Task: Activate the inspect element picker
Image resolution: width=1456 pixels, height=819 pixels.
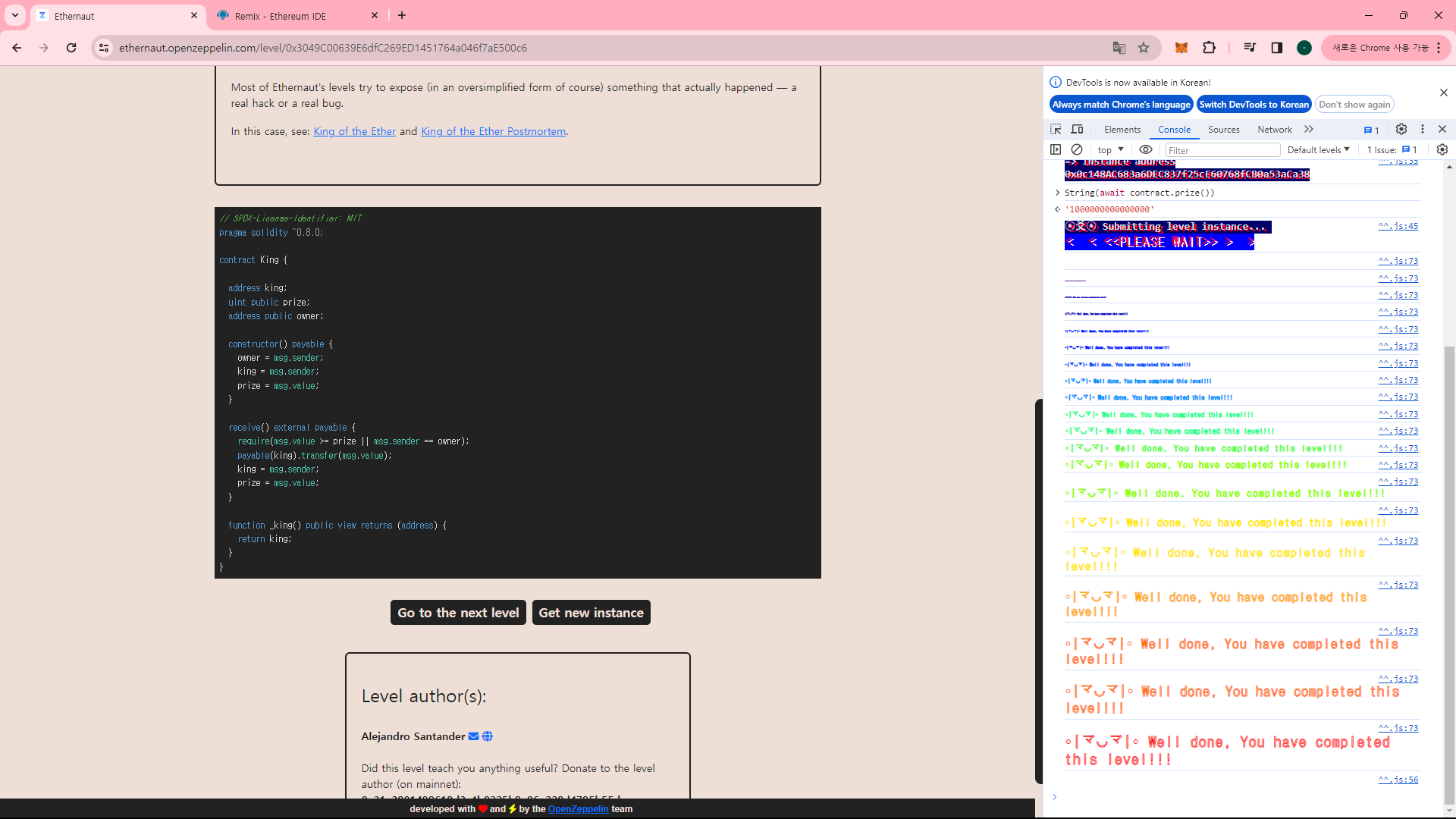Action: click(1056, 130)
